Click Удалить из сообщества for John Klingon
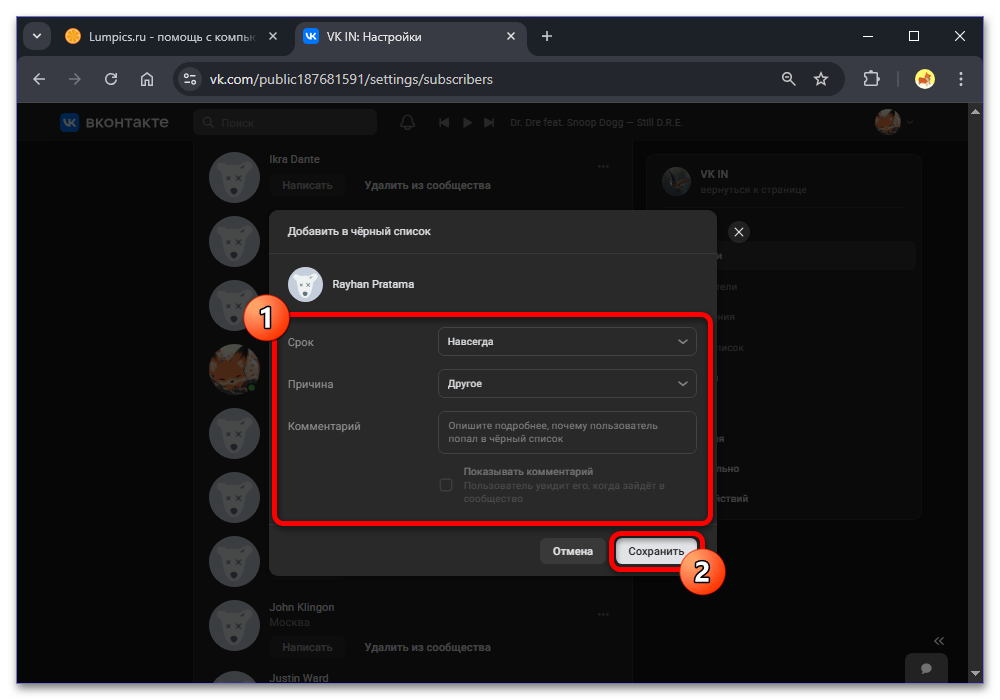Image resolution: width=1000 pixels, height=700 pixels. click(x=427, y=647)
